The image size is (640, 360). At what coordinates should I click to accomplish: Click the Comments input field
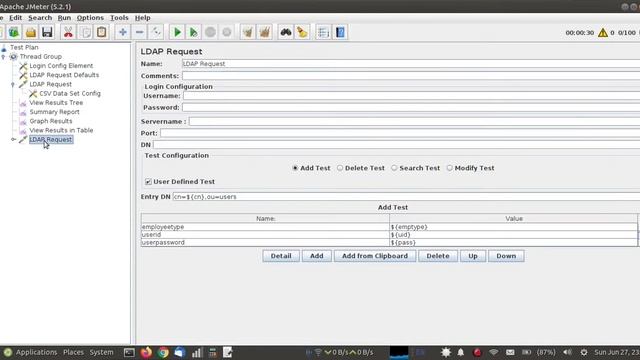pyautogui.click(x=411, y=76)
